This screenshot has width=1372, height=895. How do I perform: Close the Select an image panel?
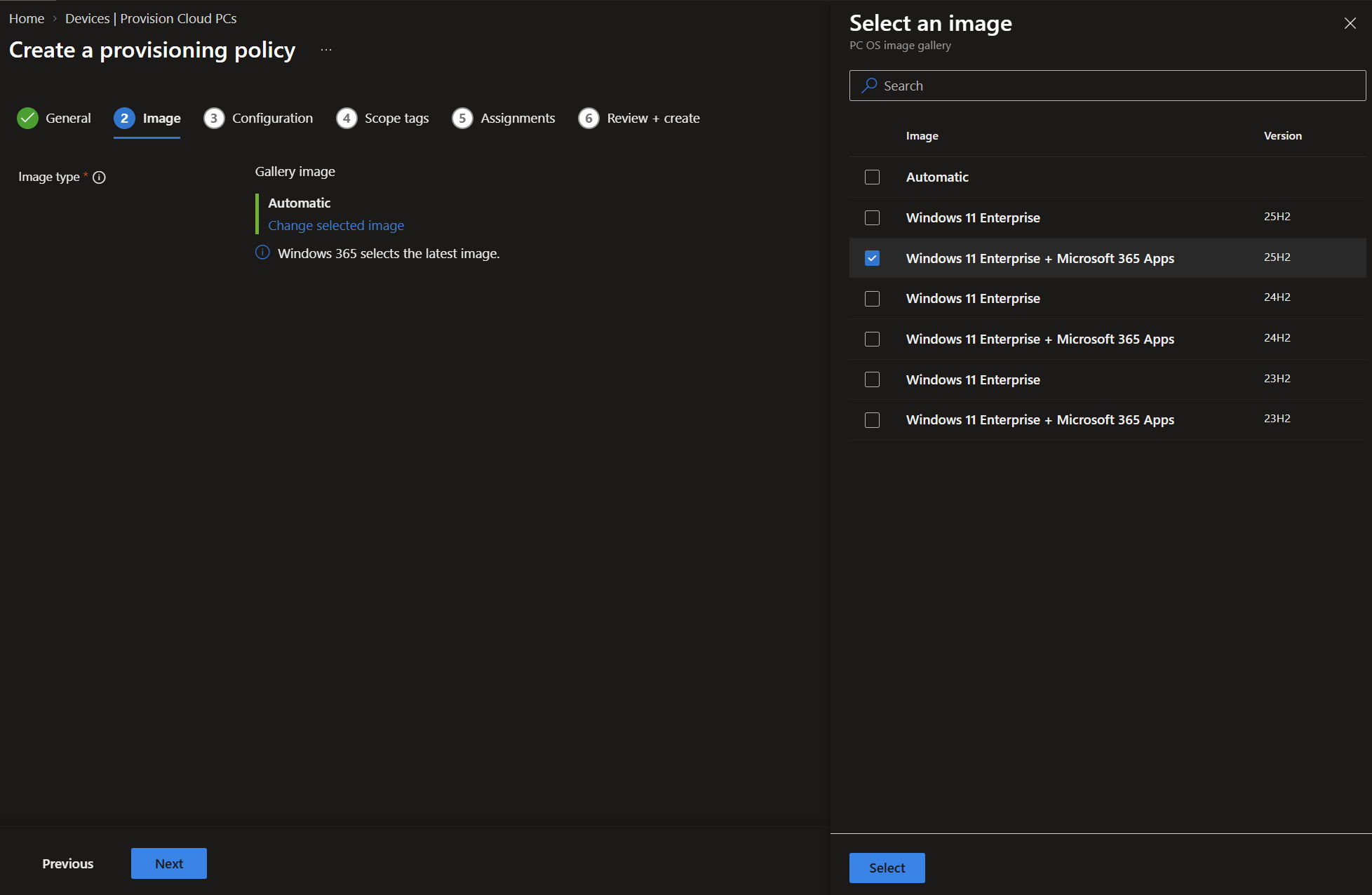pyautogui.click(x=1350, y=23)
